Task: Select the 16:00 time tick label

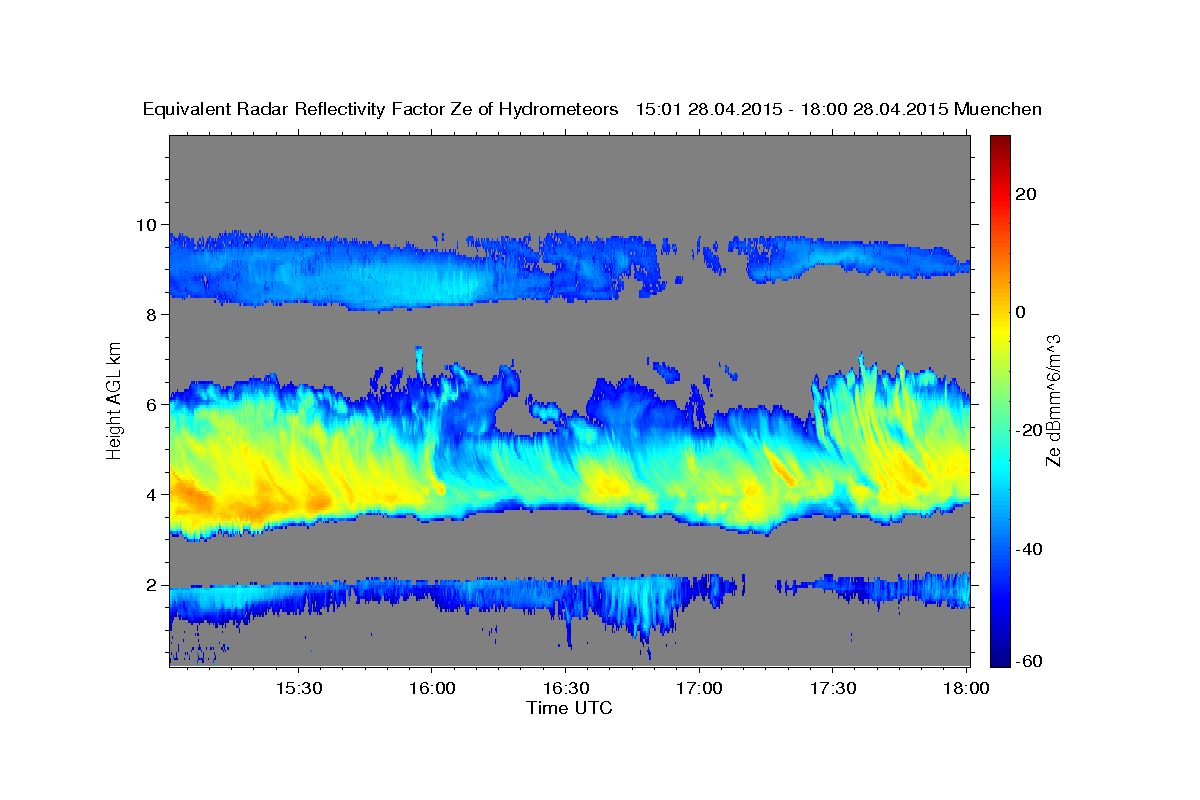Action: 432,688
